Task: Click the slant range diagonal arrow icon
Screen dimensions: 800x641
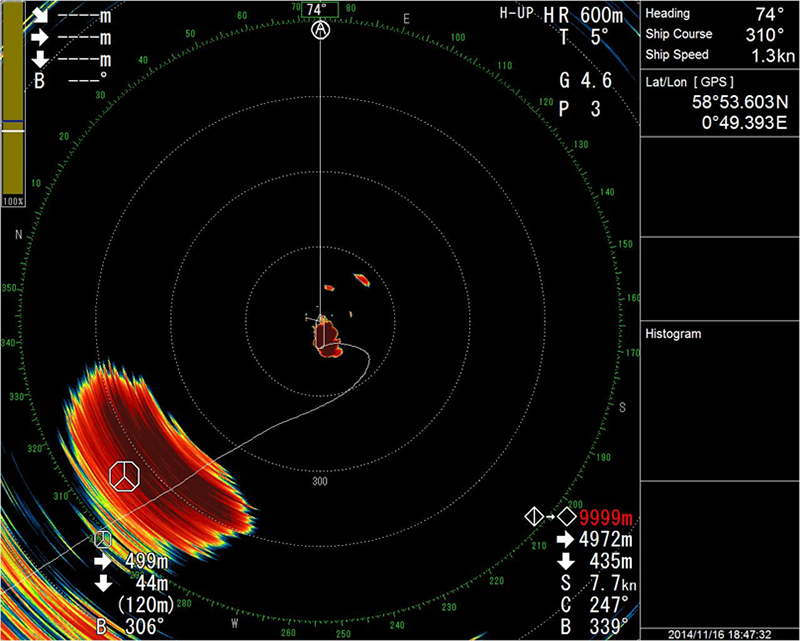Action: click(40, 16)
